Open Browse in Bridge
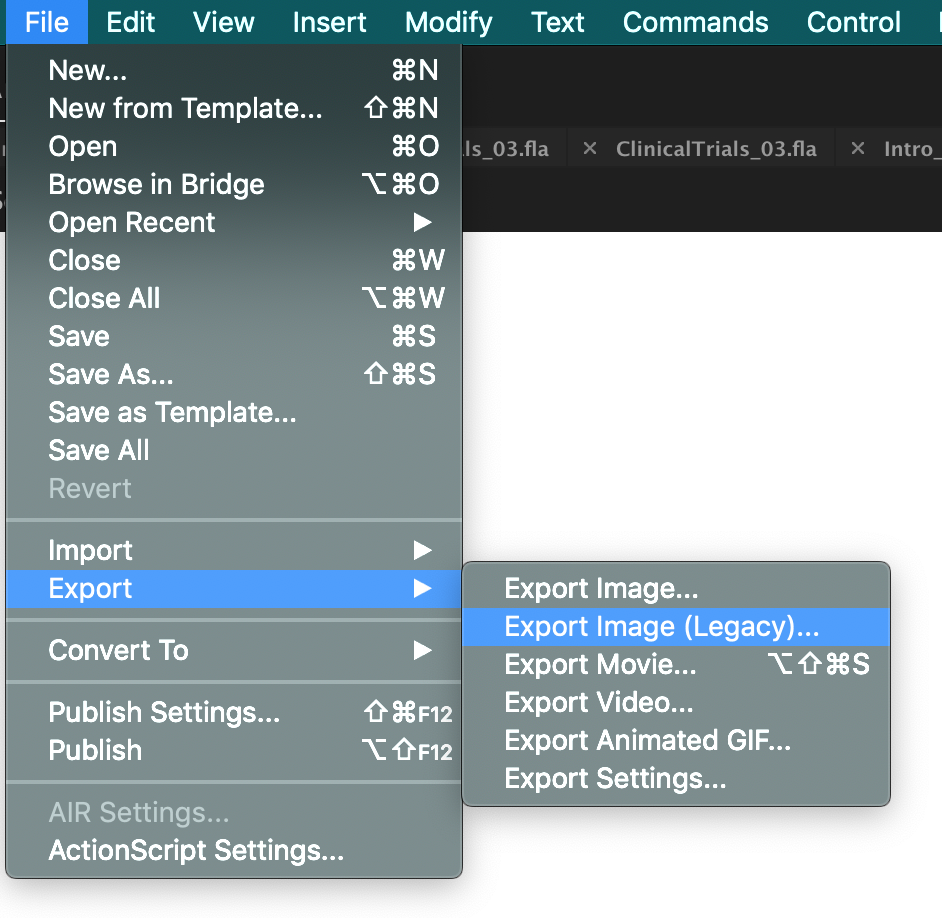The image size is (942, 918). pos(156,184)
